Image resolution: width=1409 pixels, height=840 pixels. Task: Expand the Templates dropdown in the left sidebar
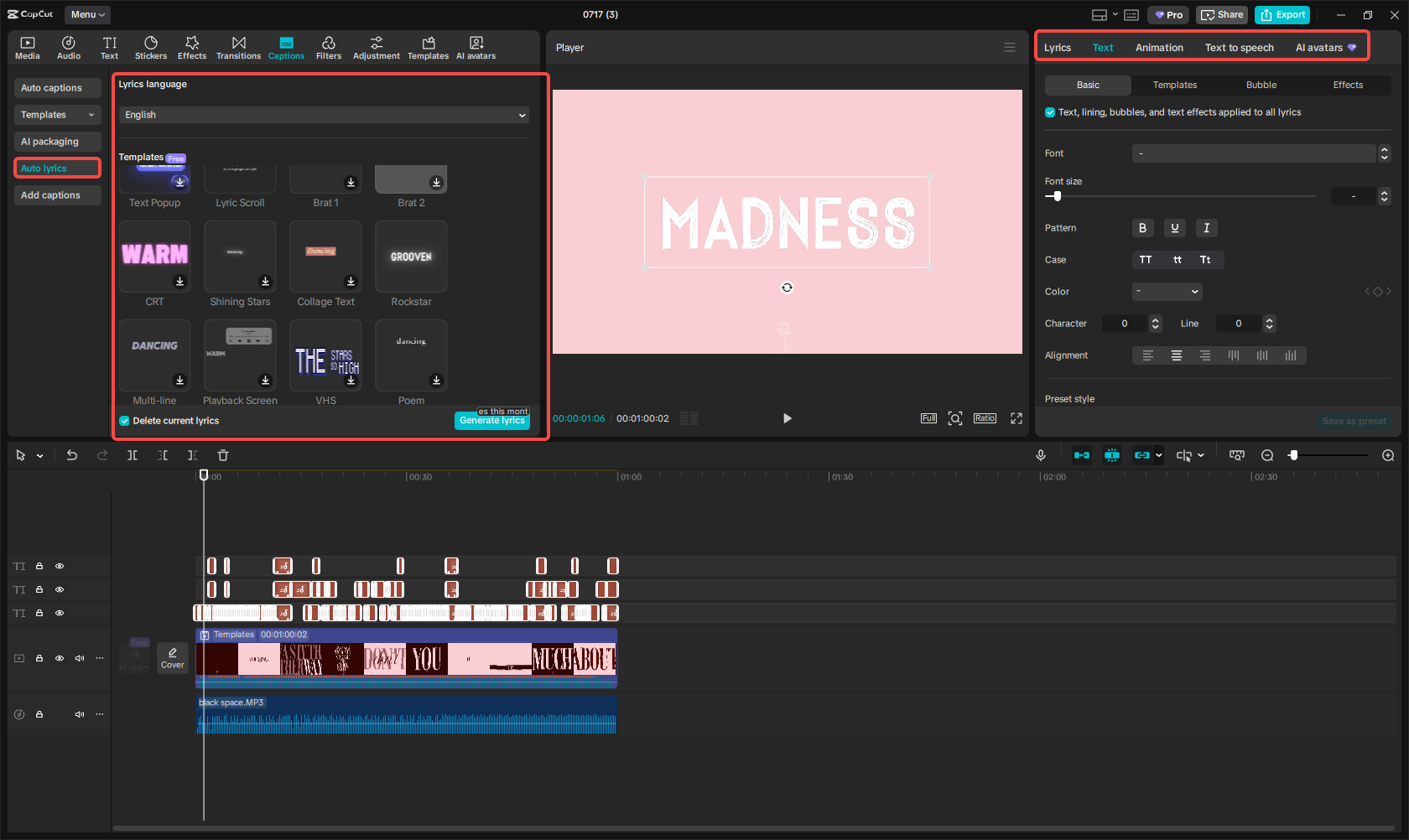pos(57,114)
